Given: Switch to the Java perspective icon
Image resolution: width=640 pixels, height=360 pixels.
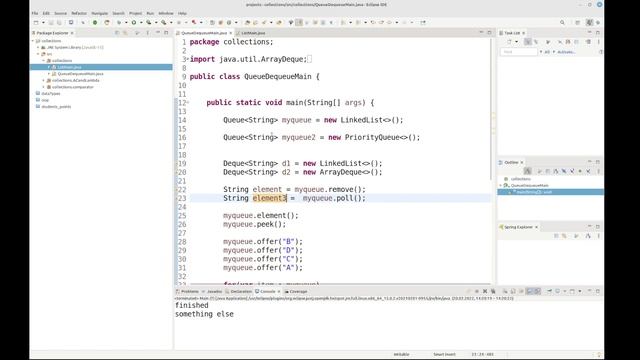Looking at the screenshot, I should tap(589, 22).
